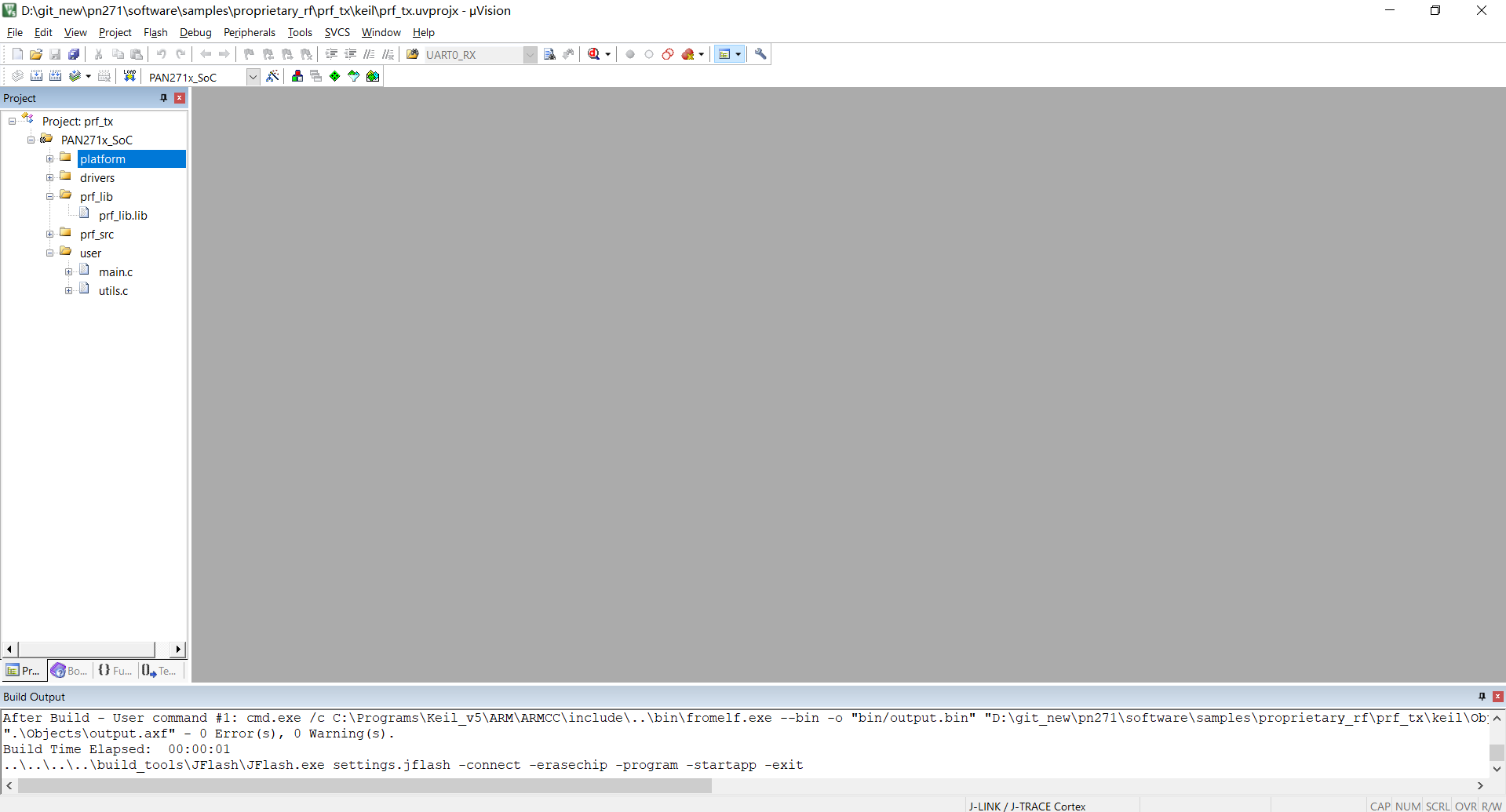
Task: Click the Build Output horizontal scrollbar
Action: tap(365, 785)
